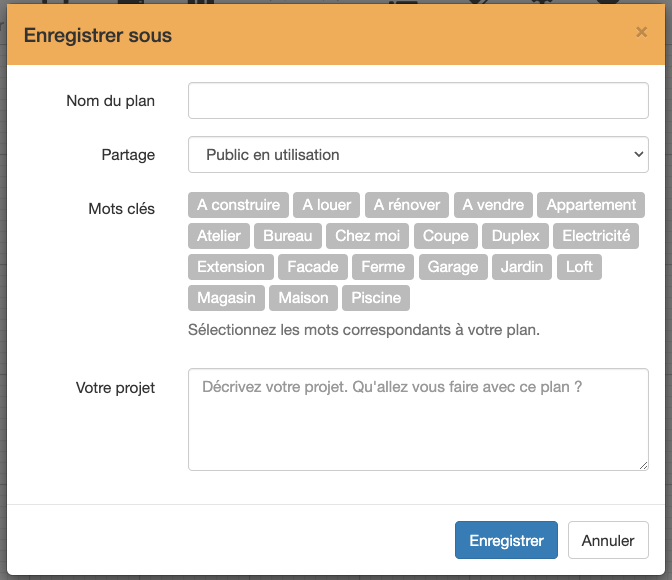Click the Votre projet description textarea
The width and height of the screenshot is (672, 580).
418,420
